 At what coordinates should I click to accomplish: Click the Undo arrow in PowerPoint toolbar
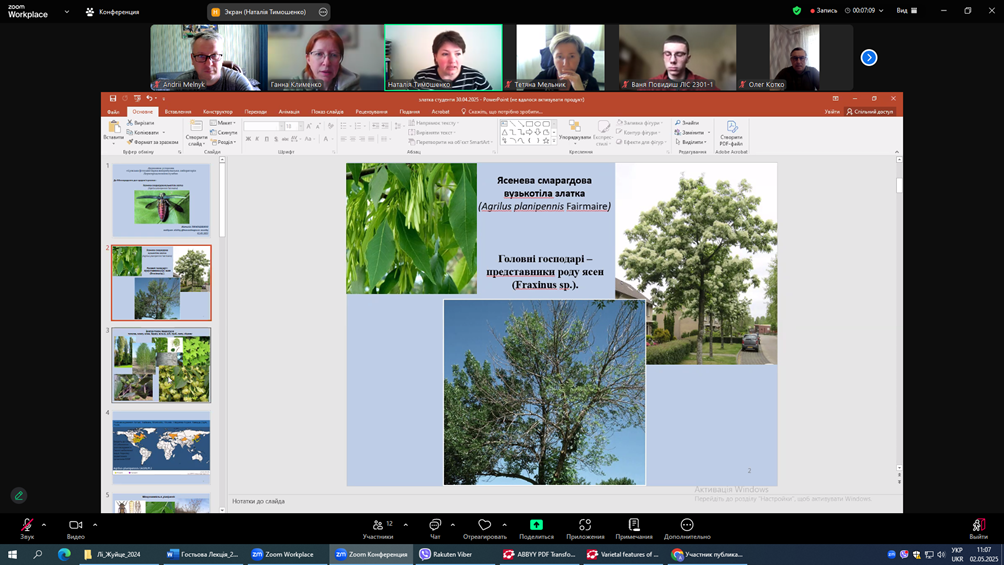[149, 99]
